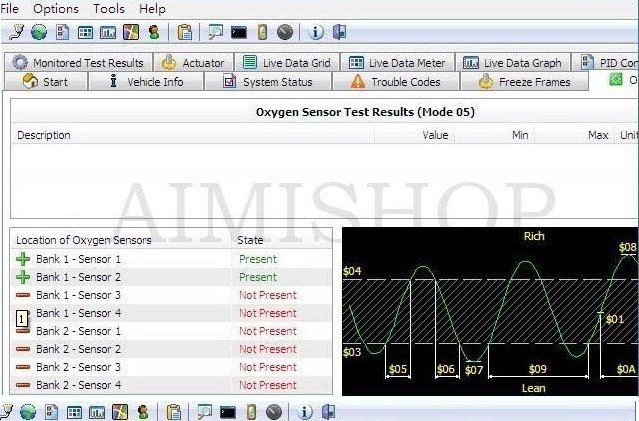This screenshot has height=421, width=639.
Task: Select the Bank 2 - Sensor 4 row
Action: pyautogui.click(x=171, y=385)
